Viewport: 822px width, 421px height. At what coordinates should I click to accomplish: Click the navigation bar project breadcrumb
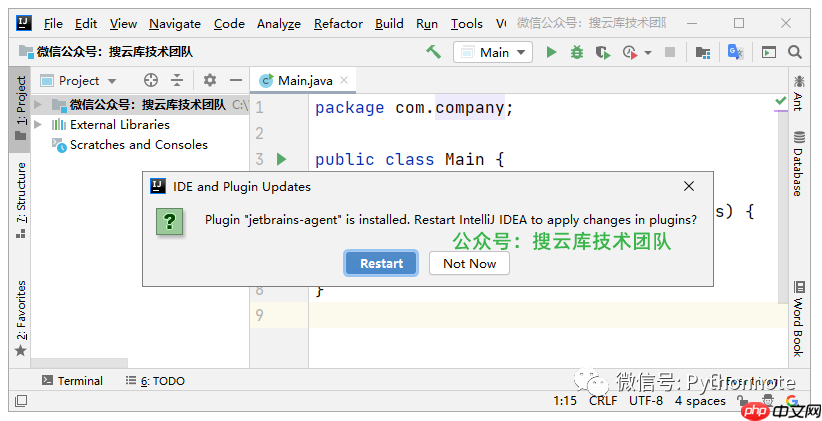(x=106, y=52)
